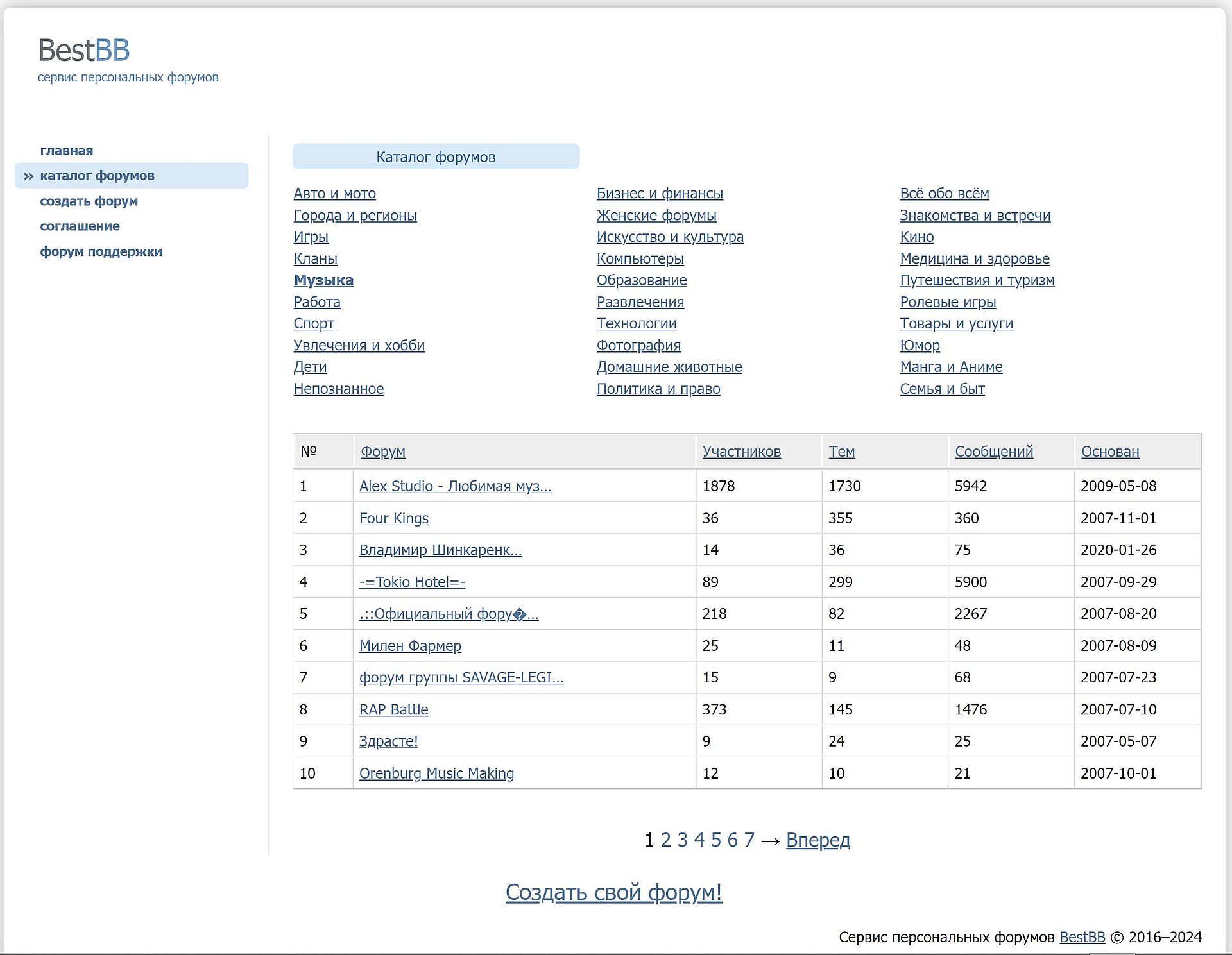Screen dimensions: 1232x955
Task: Open the Здрасте! forum link
Action: (x=388, y=741)
